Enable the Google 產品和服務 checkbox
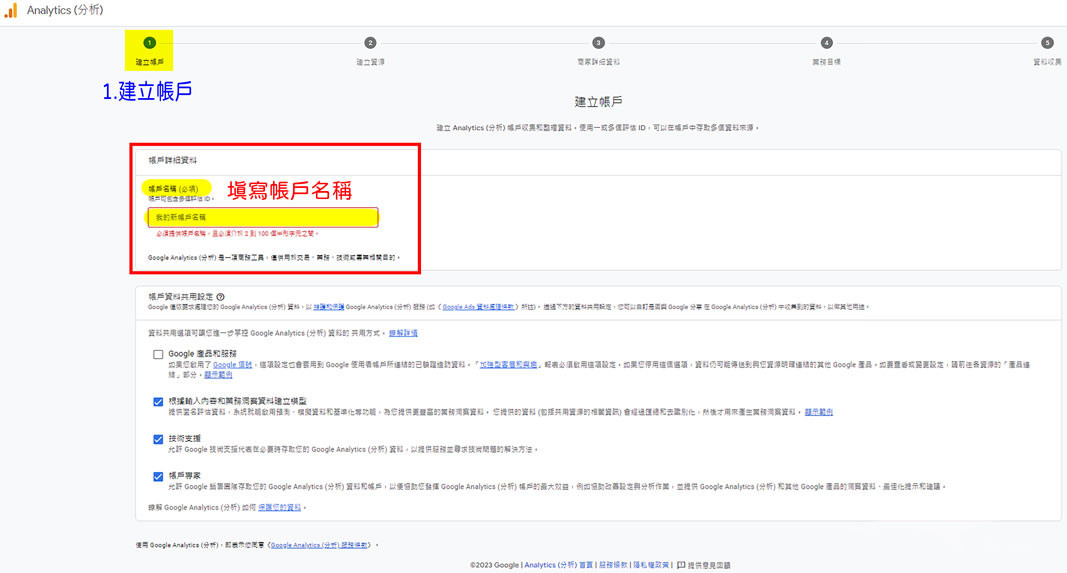The width and height of the screenshot is (1067, 573). (x=158, y=355)
